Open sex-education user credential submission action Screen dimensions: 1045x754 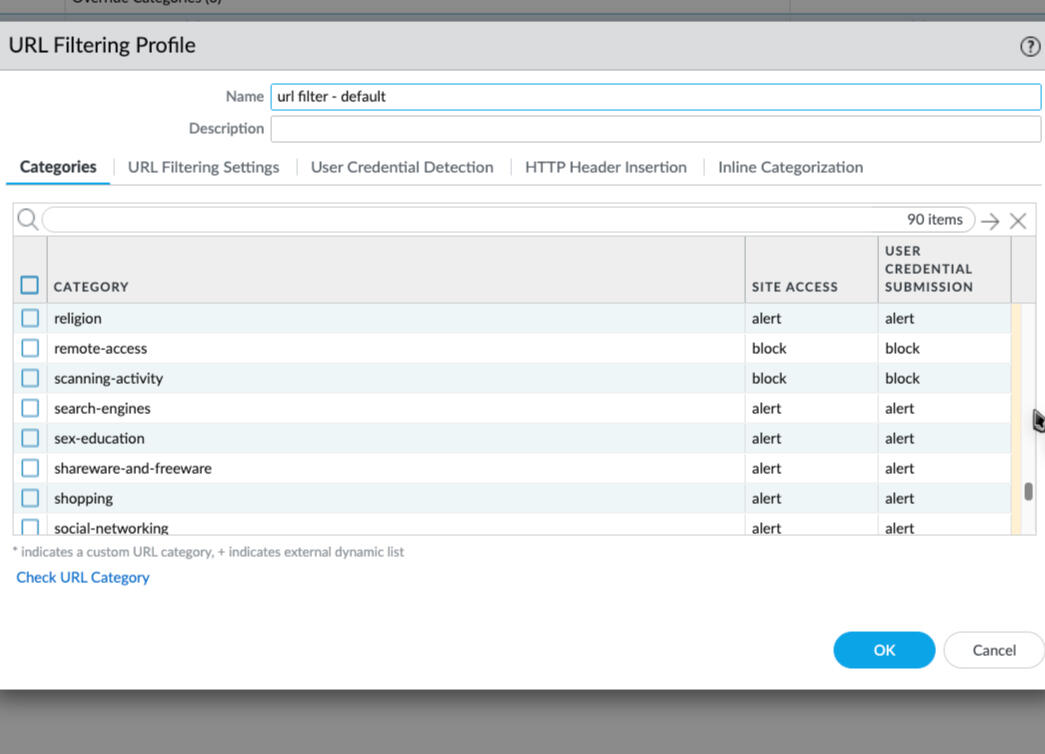tap(899, 438)
